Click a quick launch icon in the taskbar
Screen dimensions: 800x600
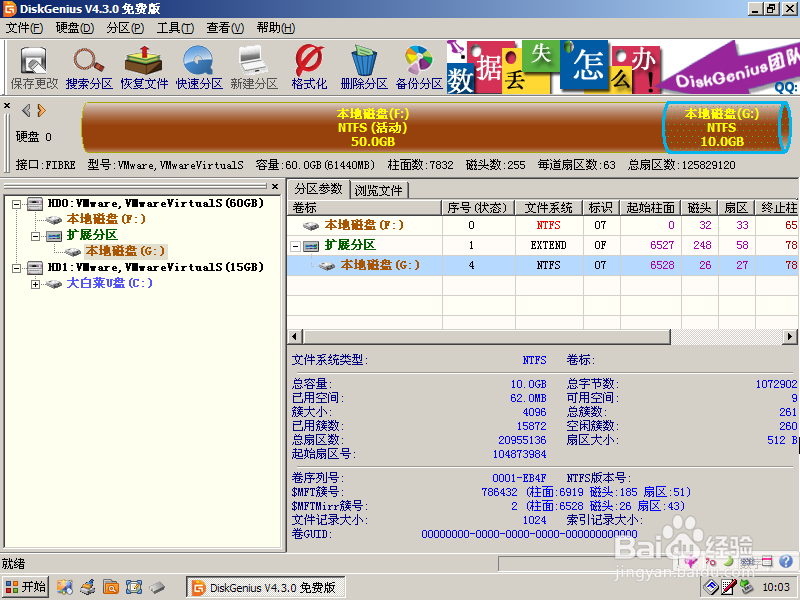point(65,587)
